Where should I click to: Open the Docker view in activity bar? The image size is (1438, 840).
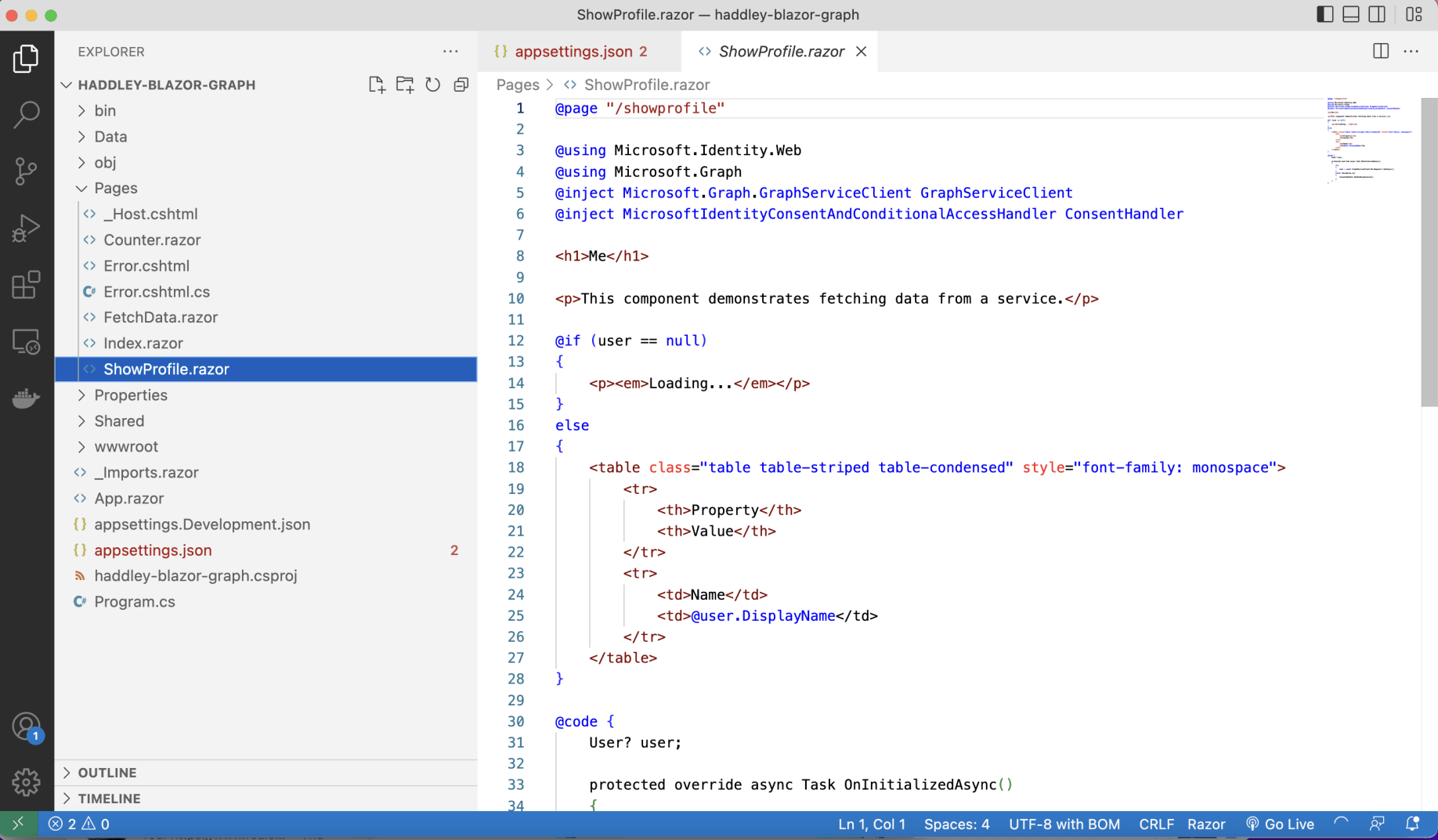(x=27, y=398)
